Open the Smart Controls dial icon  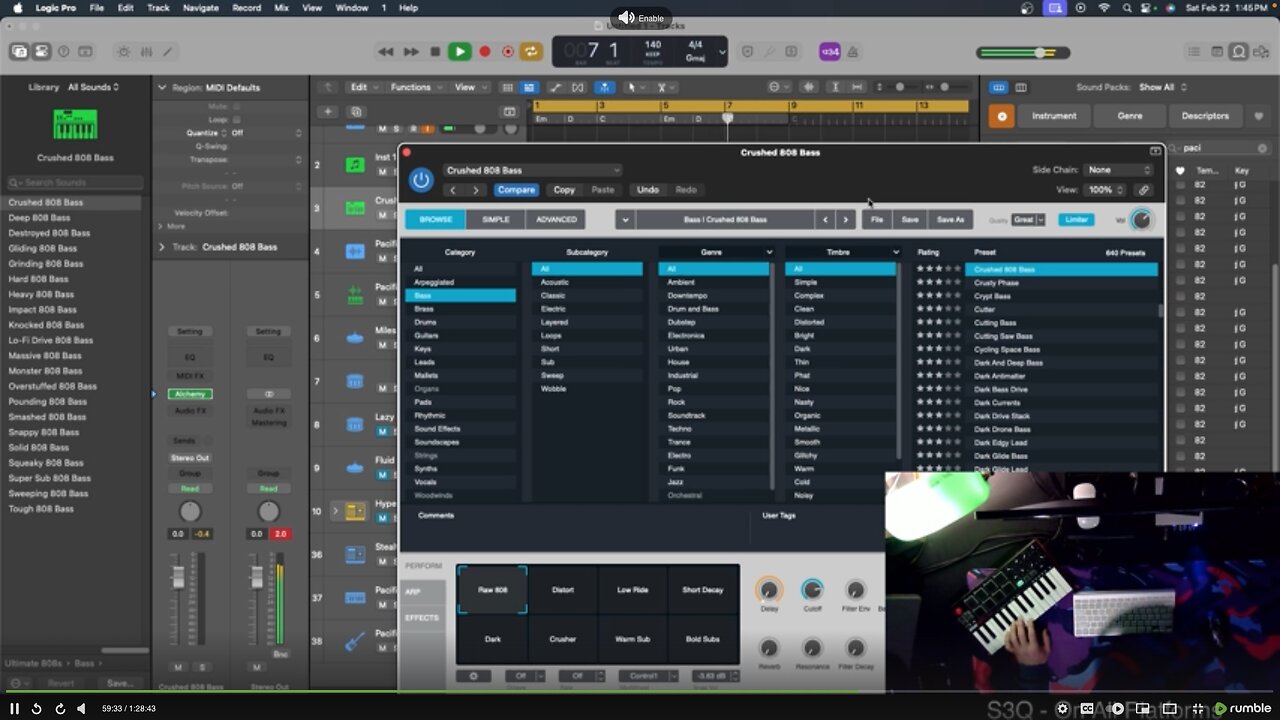124,51
